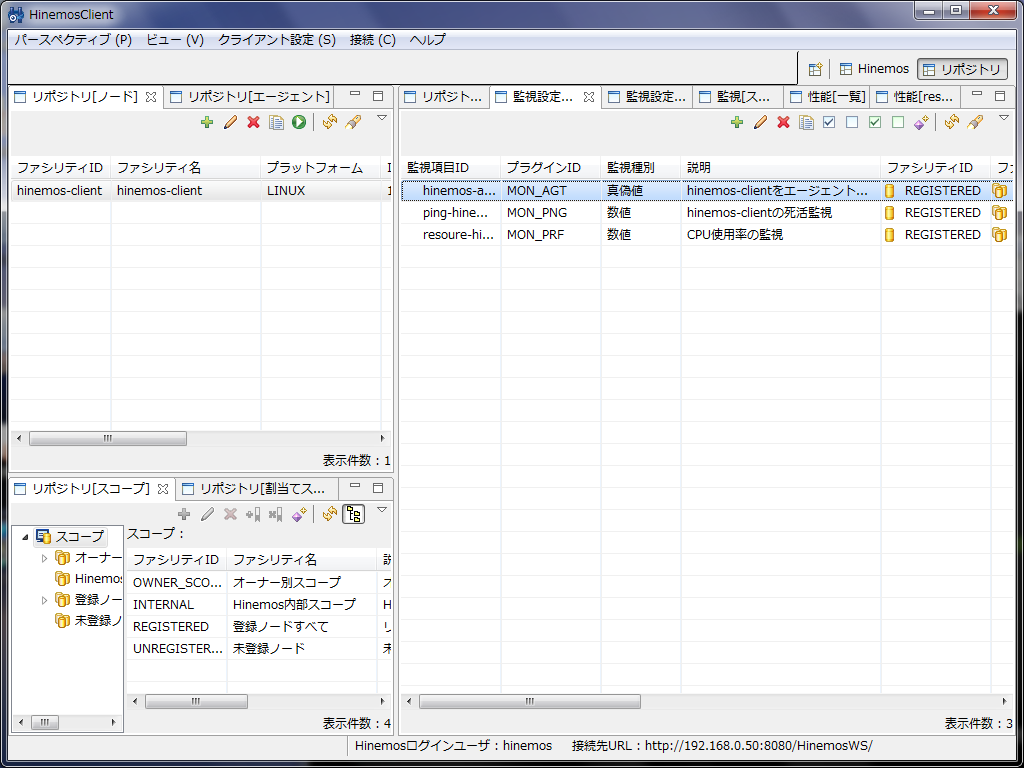
Task: Close the リポジトリ[ノード] tab
Action: pyautogui.click(x=151, y=97)
